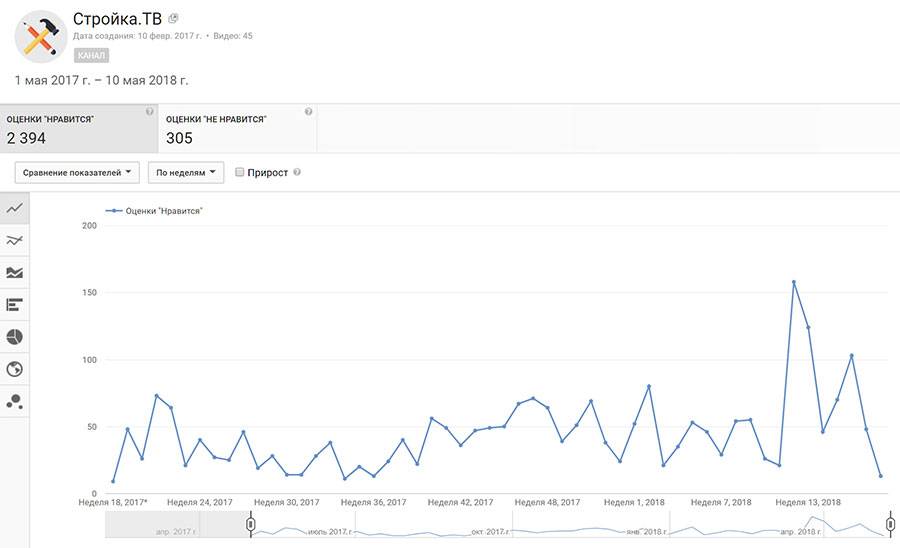The image size is (900, 548).
Task: Click the external link icon beside Стройка.ТВ
Action: (173, 19)
